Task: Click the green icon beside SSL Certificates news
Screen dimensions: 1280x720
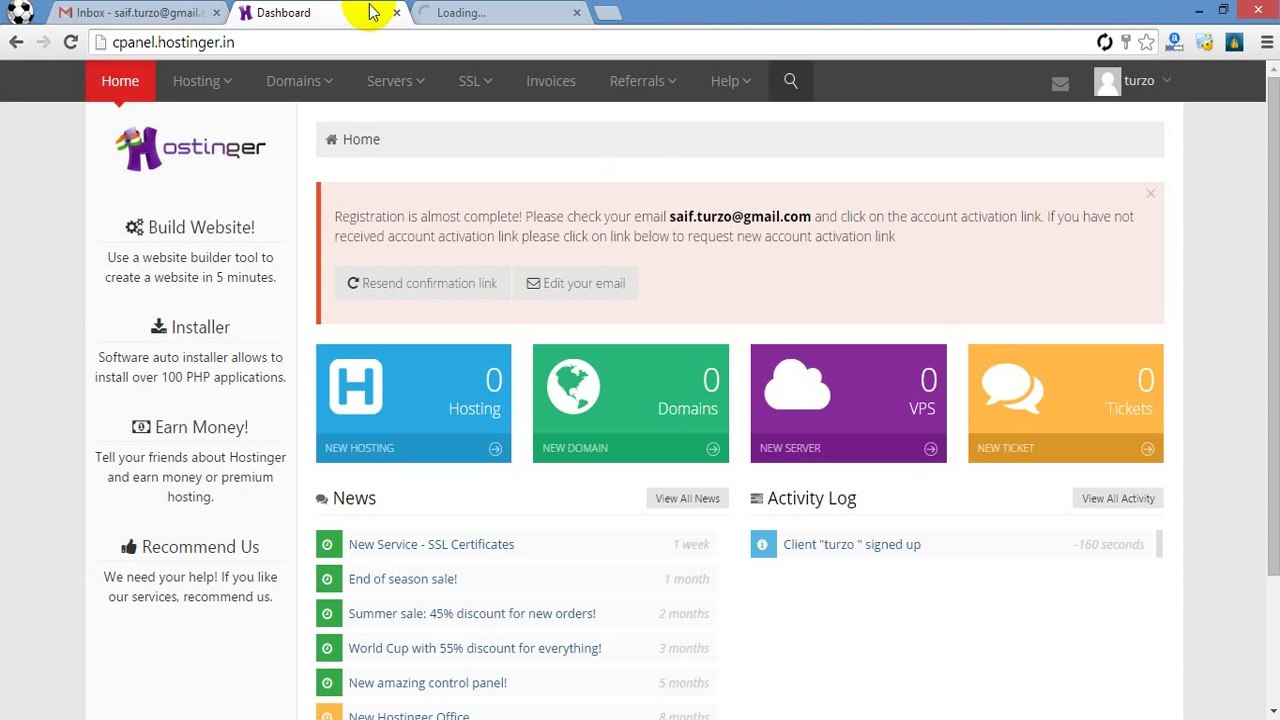Action: pos(328,545)
